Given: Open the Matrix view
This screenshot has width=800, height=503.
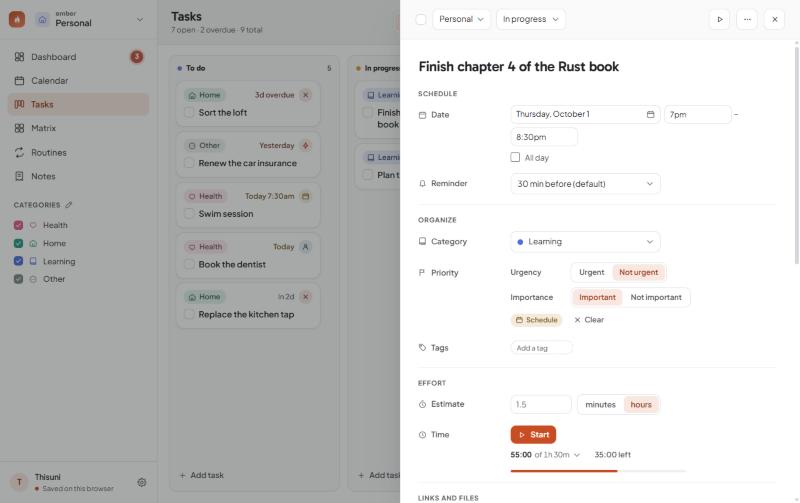Looking at the screenshot, I should click(78, 128).
